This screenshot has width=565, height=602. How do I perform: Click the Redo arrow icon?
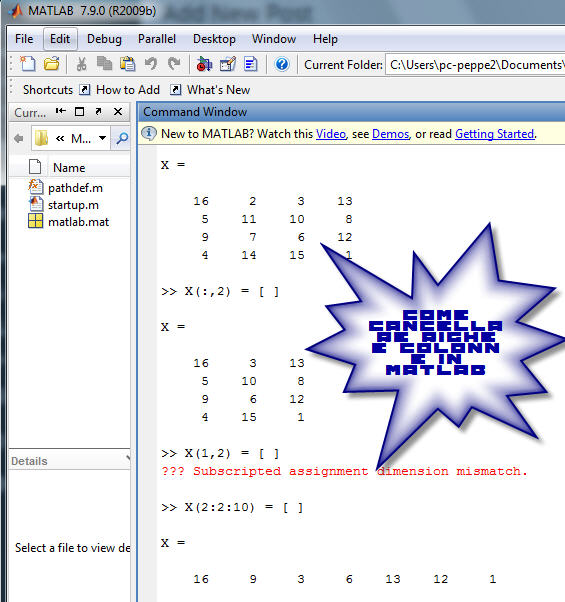coord(174,64)
